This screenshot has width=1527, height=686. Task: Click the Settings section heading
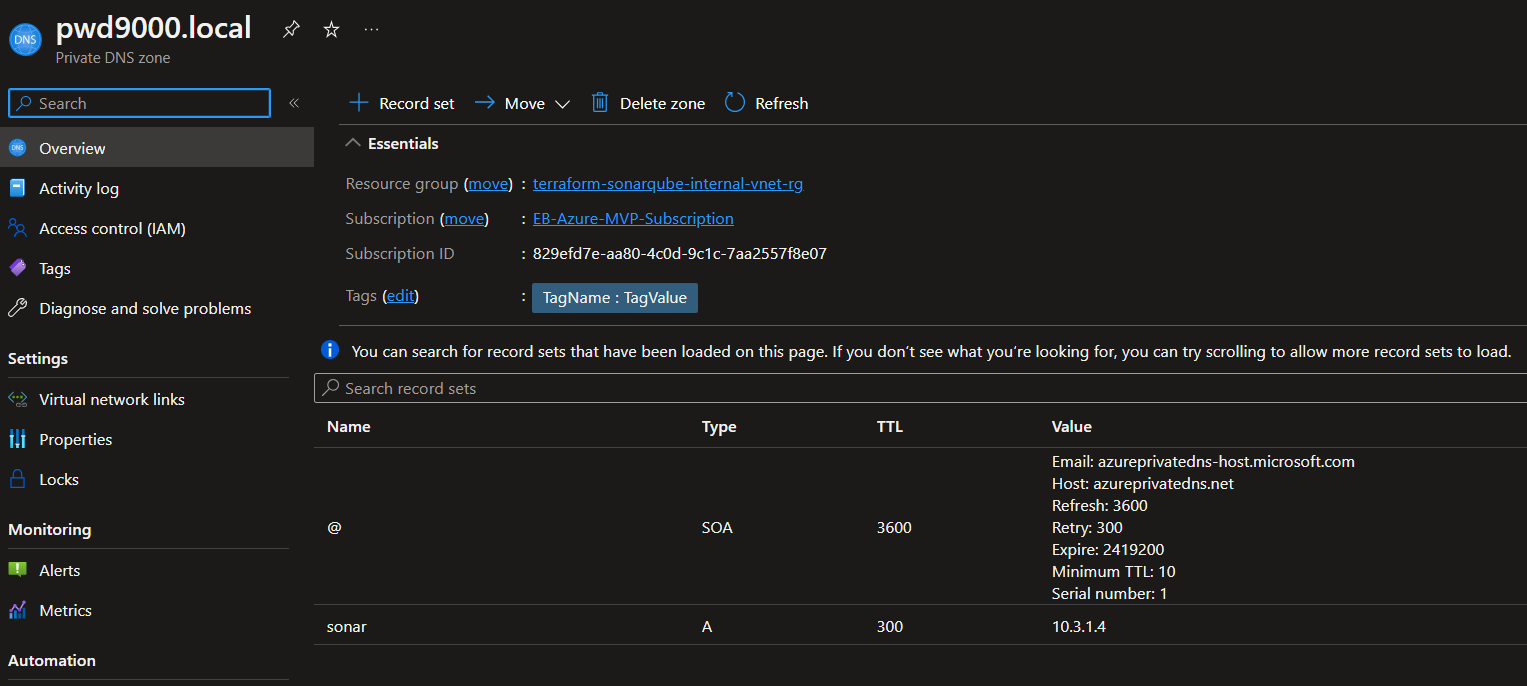pyautogui.click(x=38, y=358)
